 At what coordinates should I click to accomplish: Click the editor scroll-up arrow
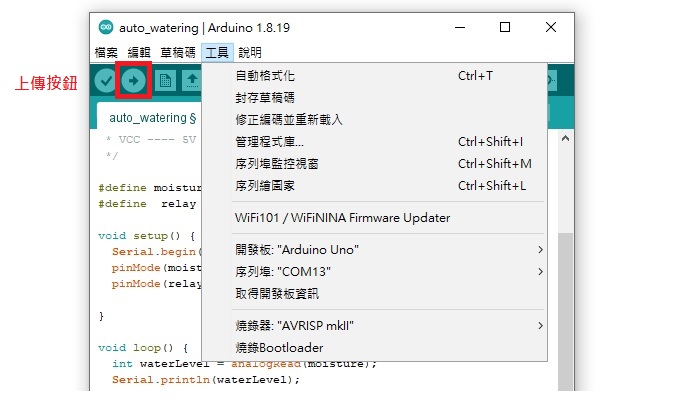[565, 139]
